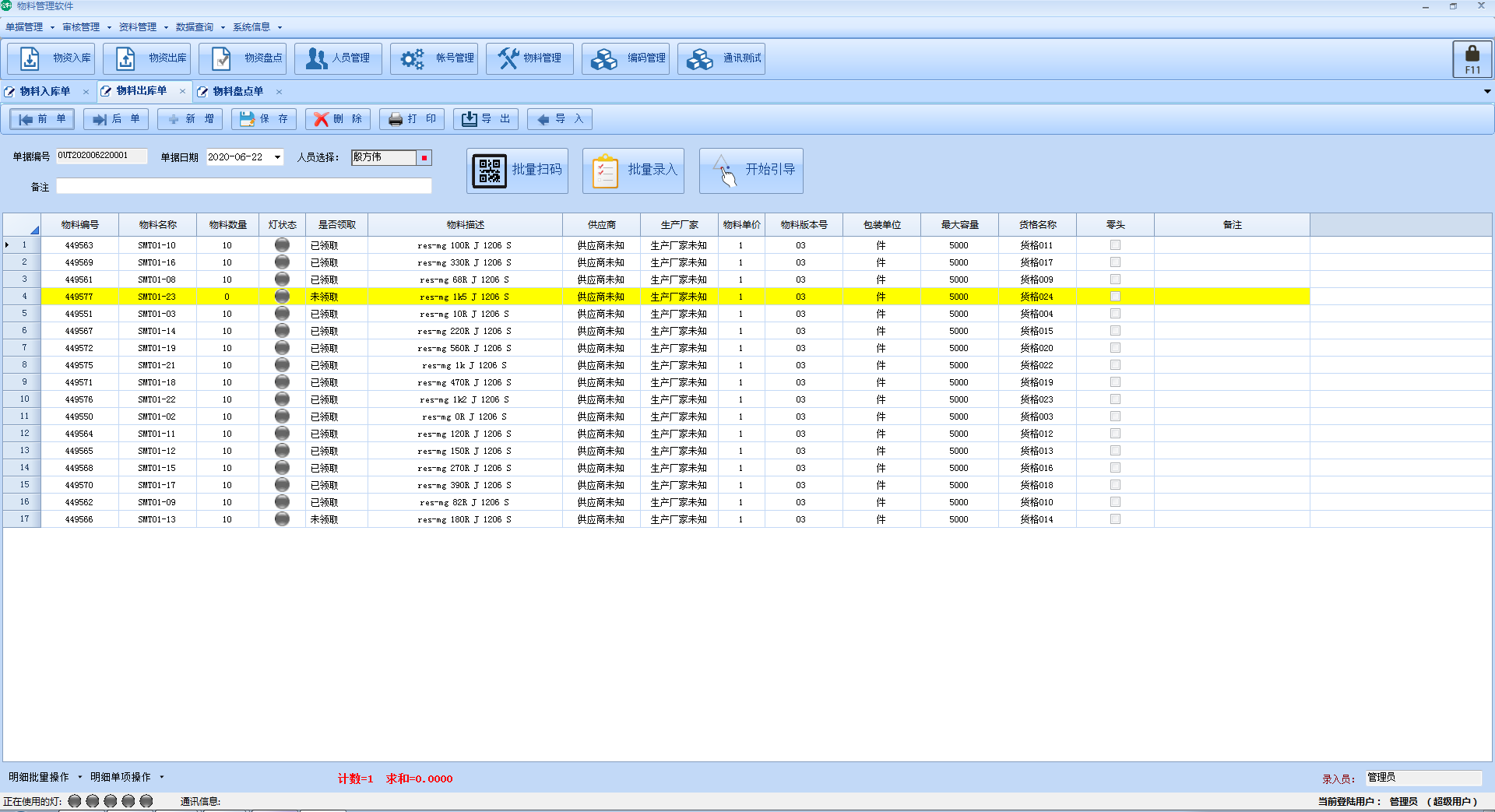Switch to the 物料盘点单 tab
1495x812 pixels.
[x=237, y=92]
